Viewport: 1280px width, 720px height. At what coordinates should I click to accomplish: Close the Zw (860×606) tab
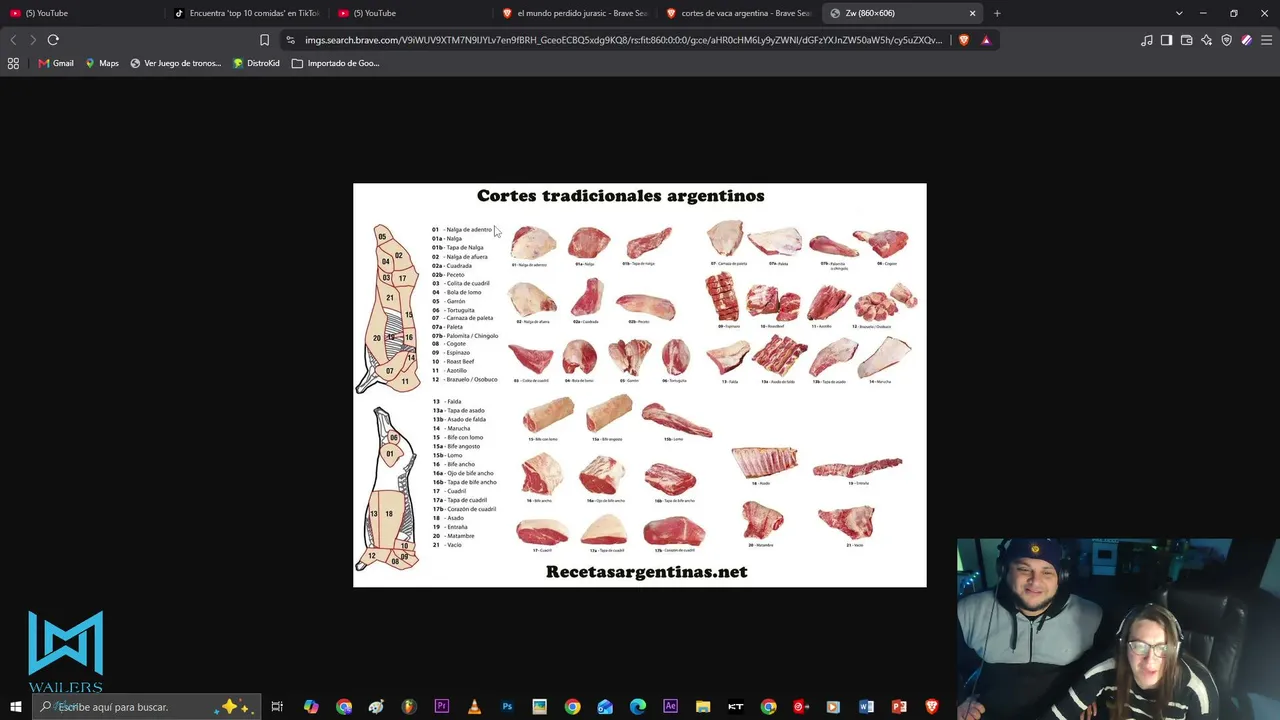[972, 13]
